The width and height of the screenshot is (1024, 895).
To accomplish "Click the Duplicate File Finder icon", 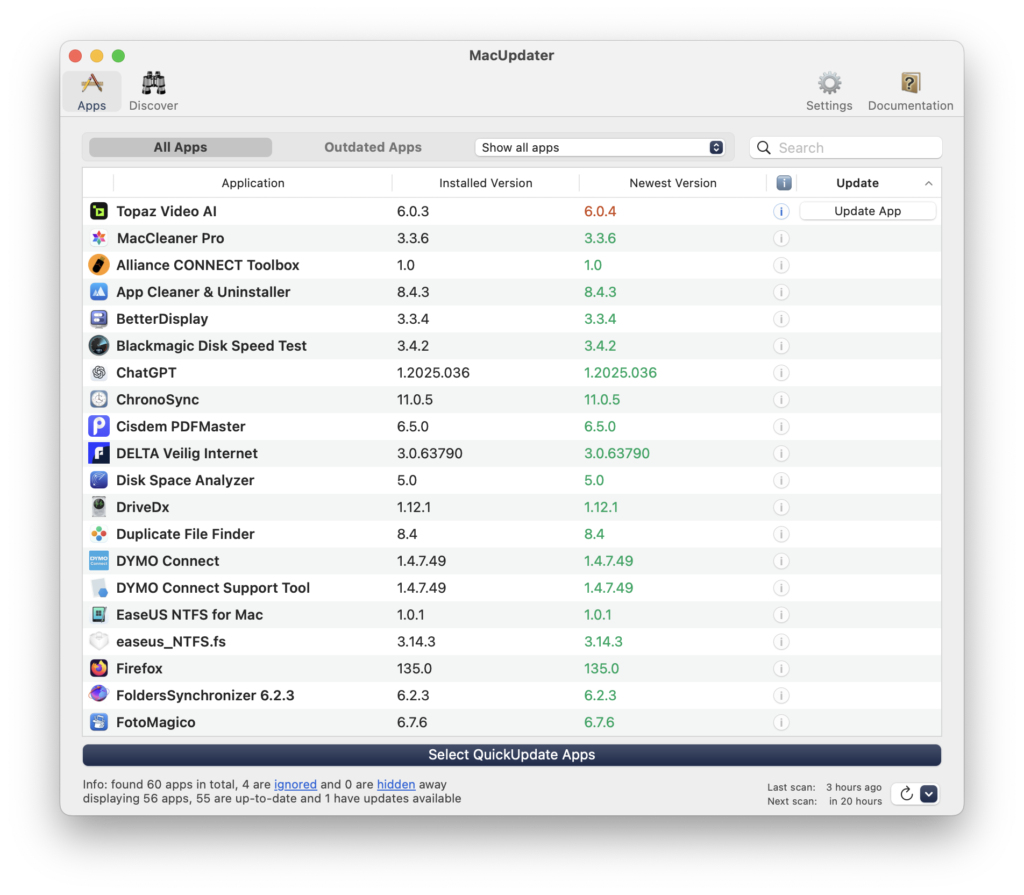I will [99, 534].
